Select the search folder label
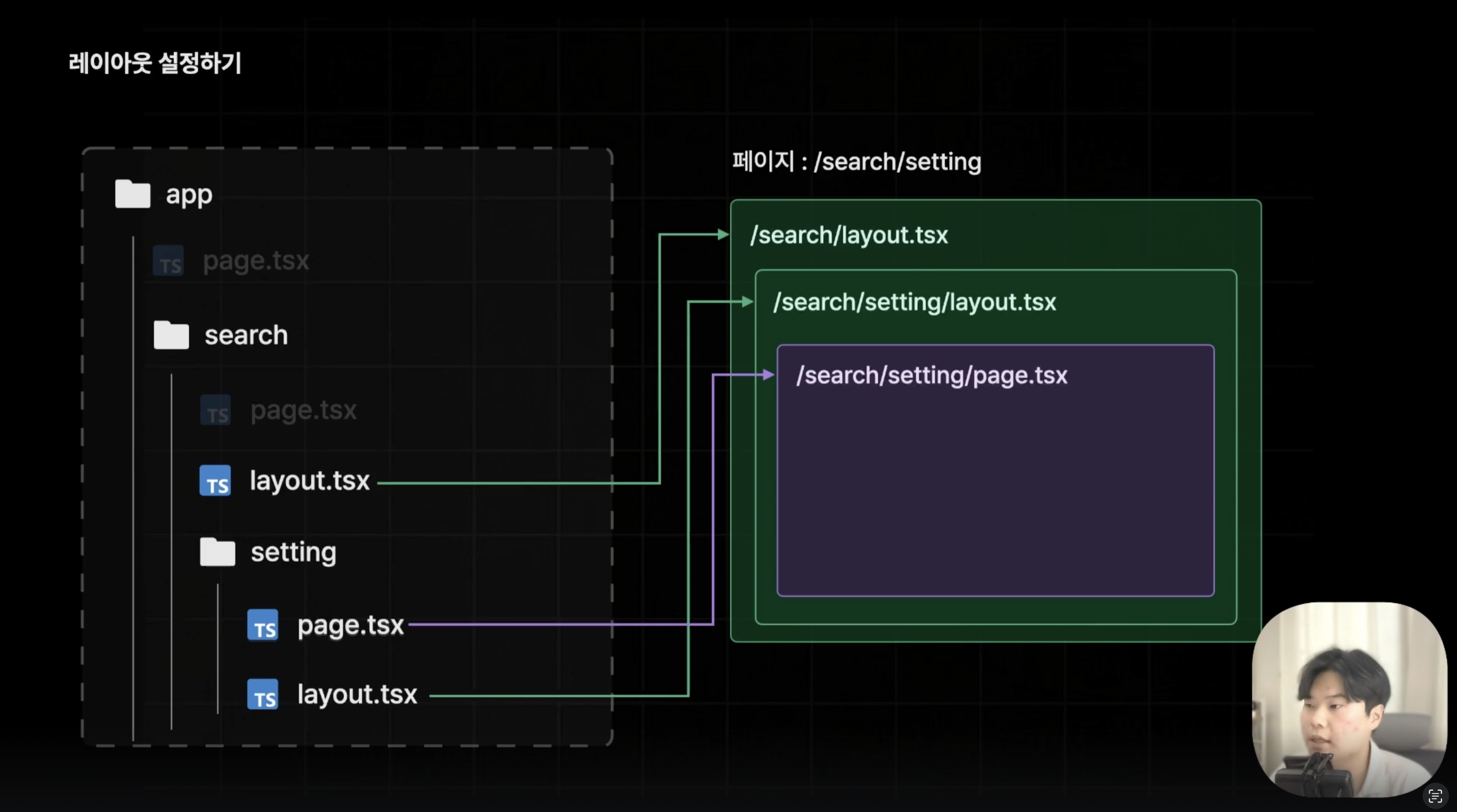 [246, 335]
